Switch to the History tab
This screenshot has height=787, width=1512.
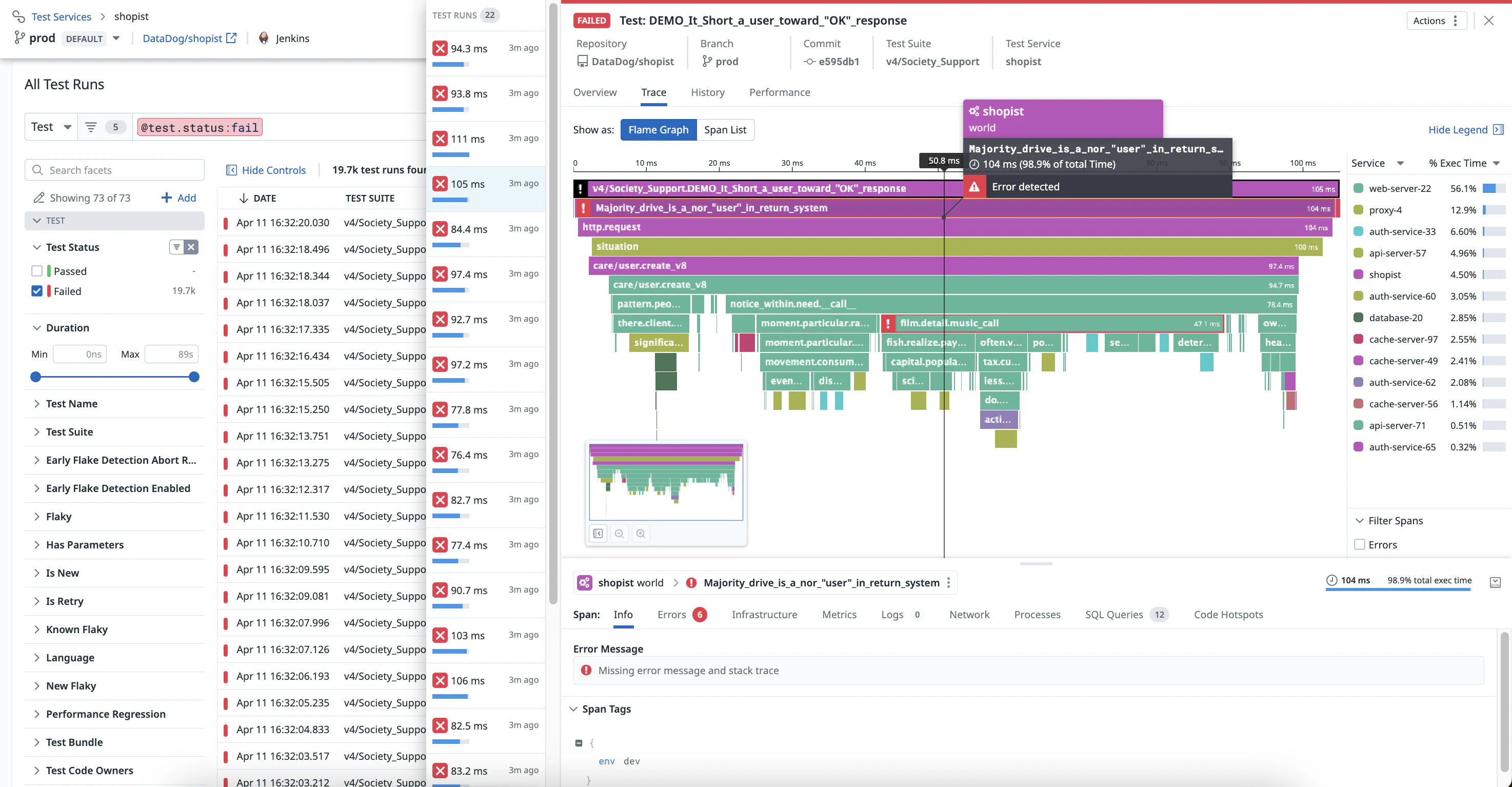click(708, 92)
